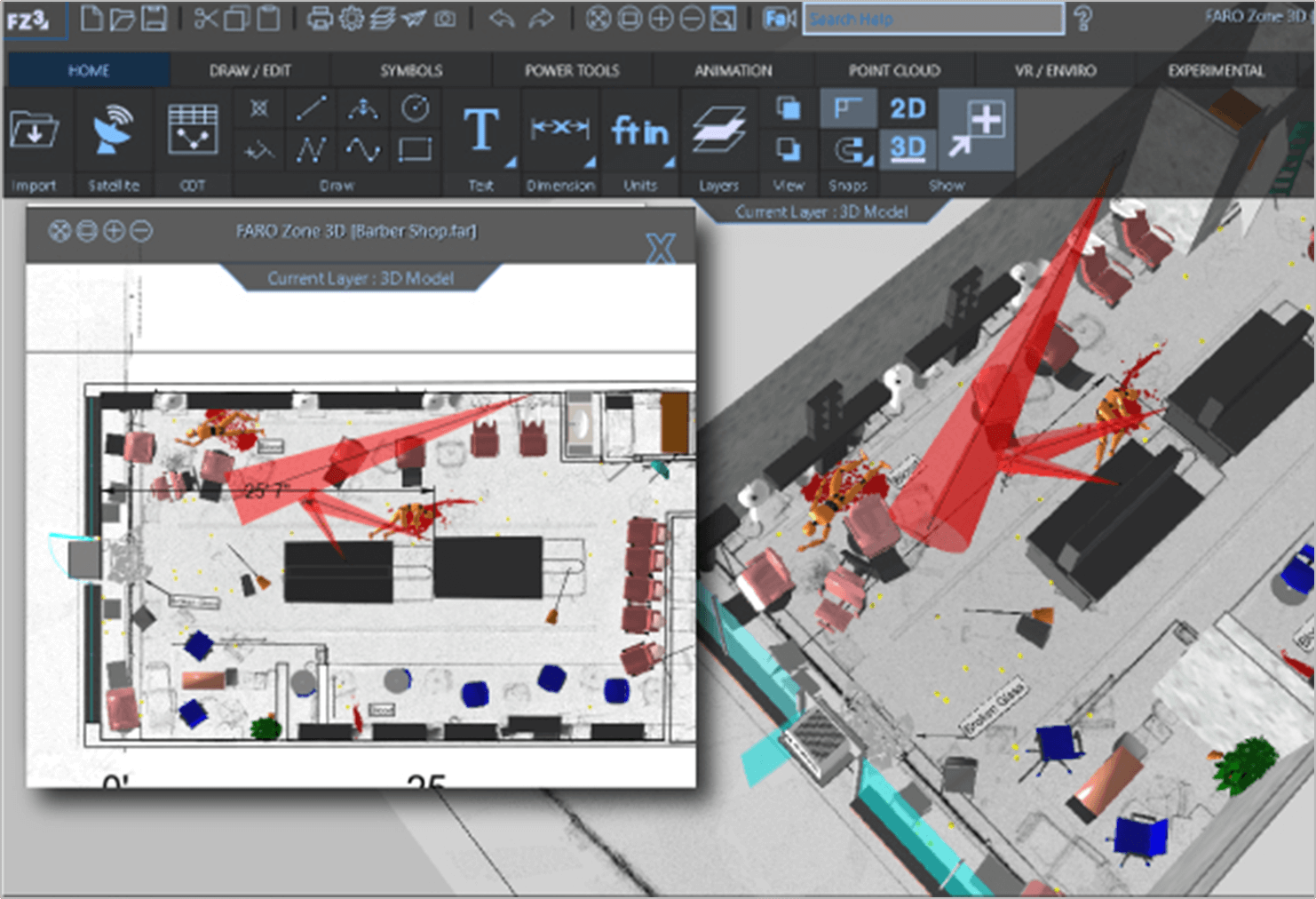1316x899 pixels.
Task: Click the upper View overlapping squares icon
Action: 788,108
